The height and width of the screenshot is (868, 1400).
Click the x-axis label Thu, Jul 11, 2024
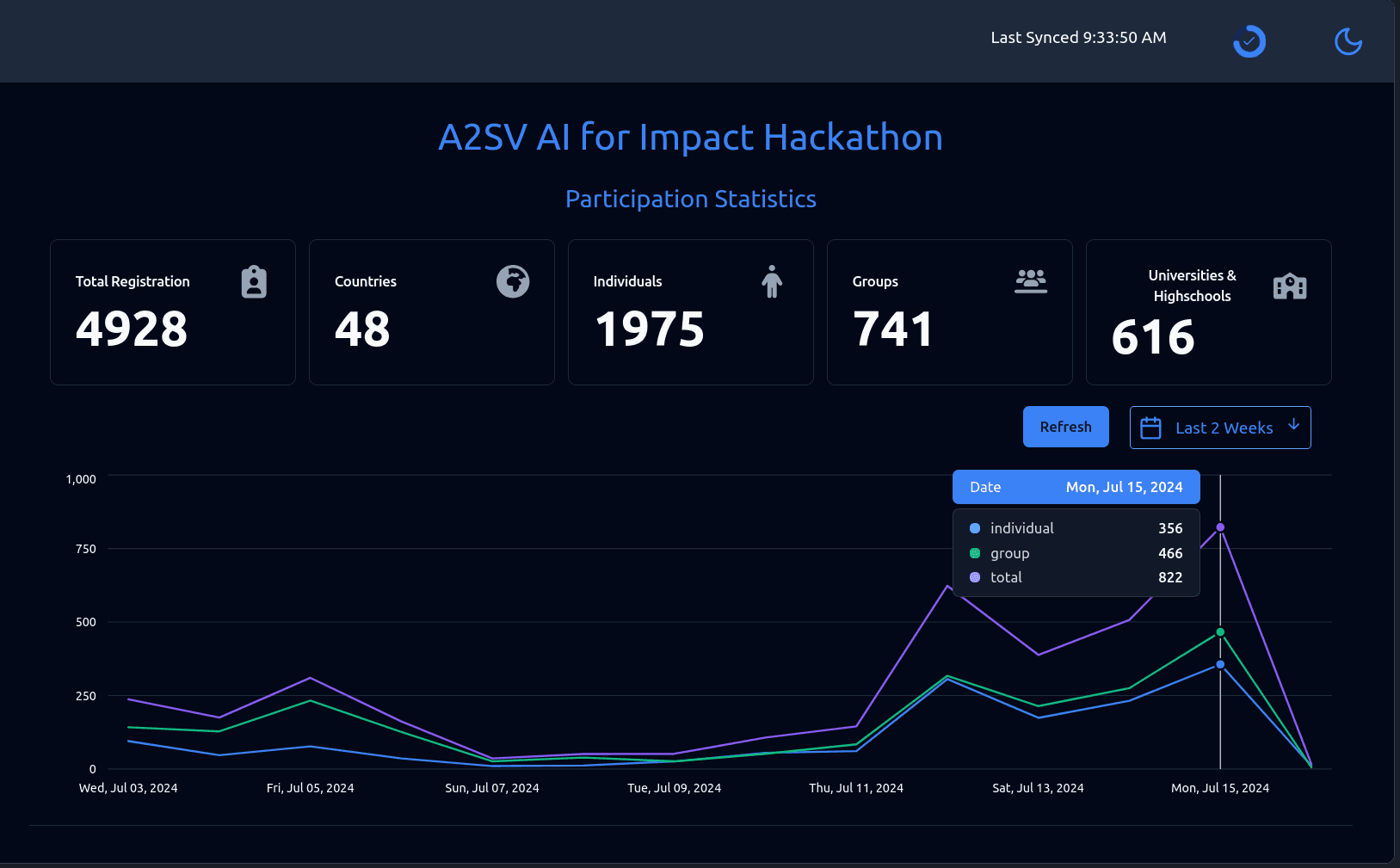coord(856,788)
